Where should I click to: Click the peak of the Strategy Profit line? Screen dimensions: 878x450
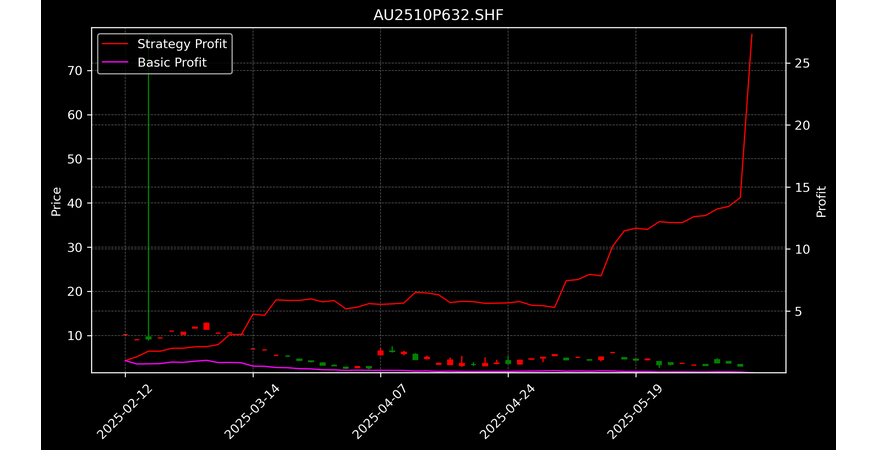click(752, 35)
